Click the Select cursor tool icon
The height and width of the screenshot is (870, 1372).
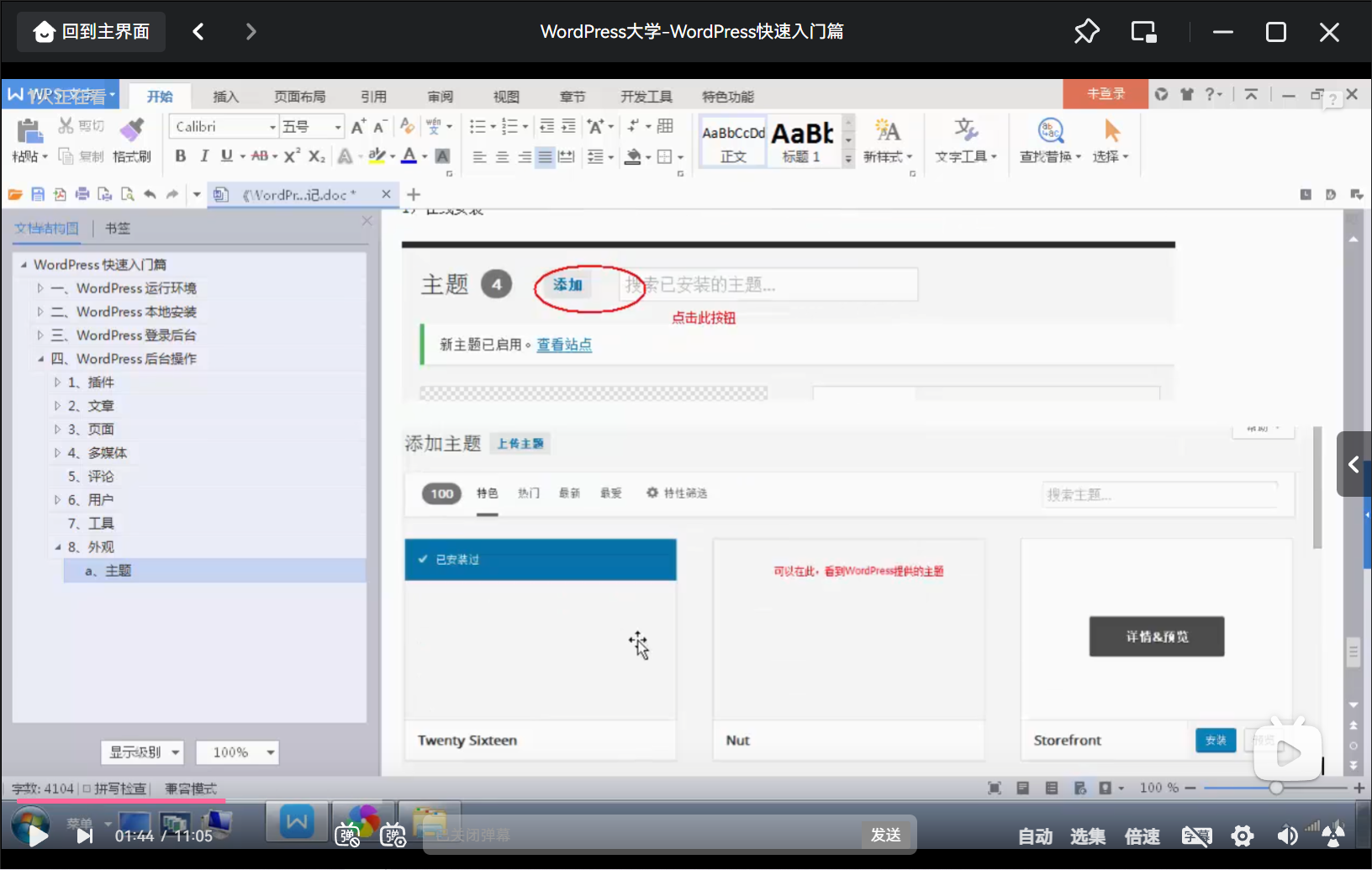(1111, 130)
